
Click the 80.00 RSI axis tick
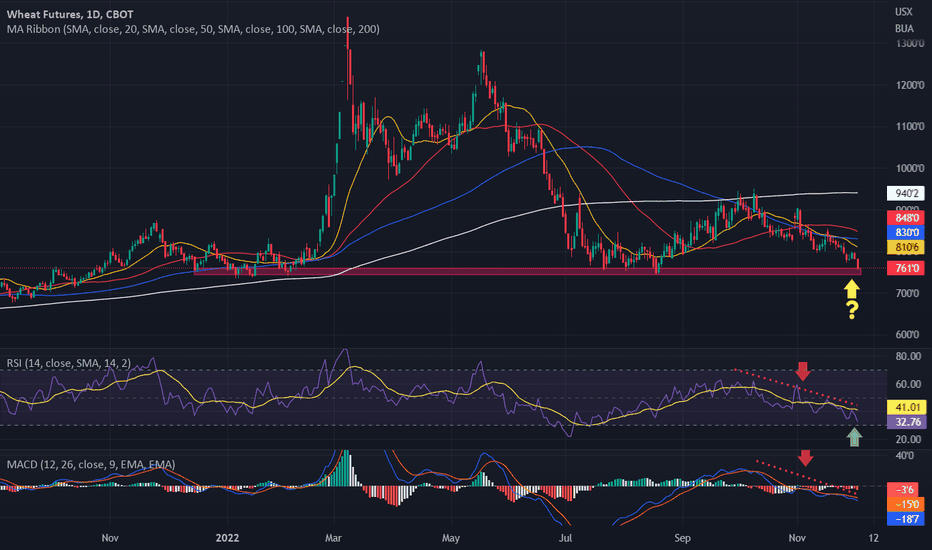point(908,357)
